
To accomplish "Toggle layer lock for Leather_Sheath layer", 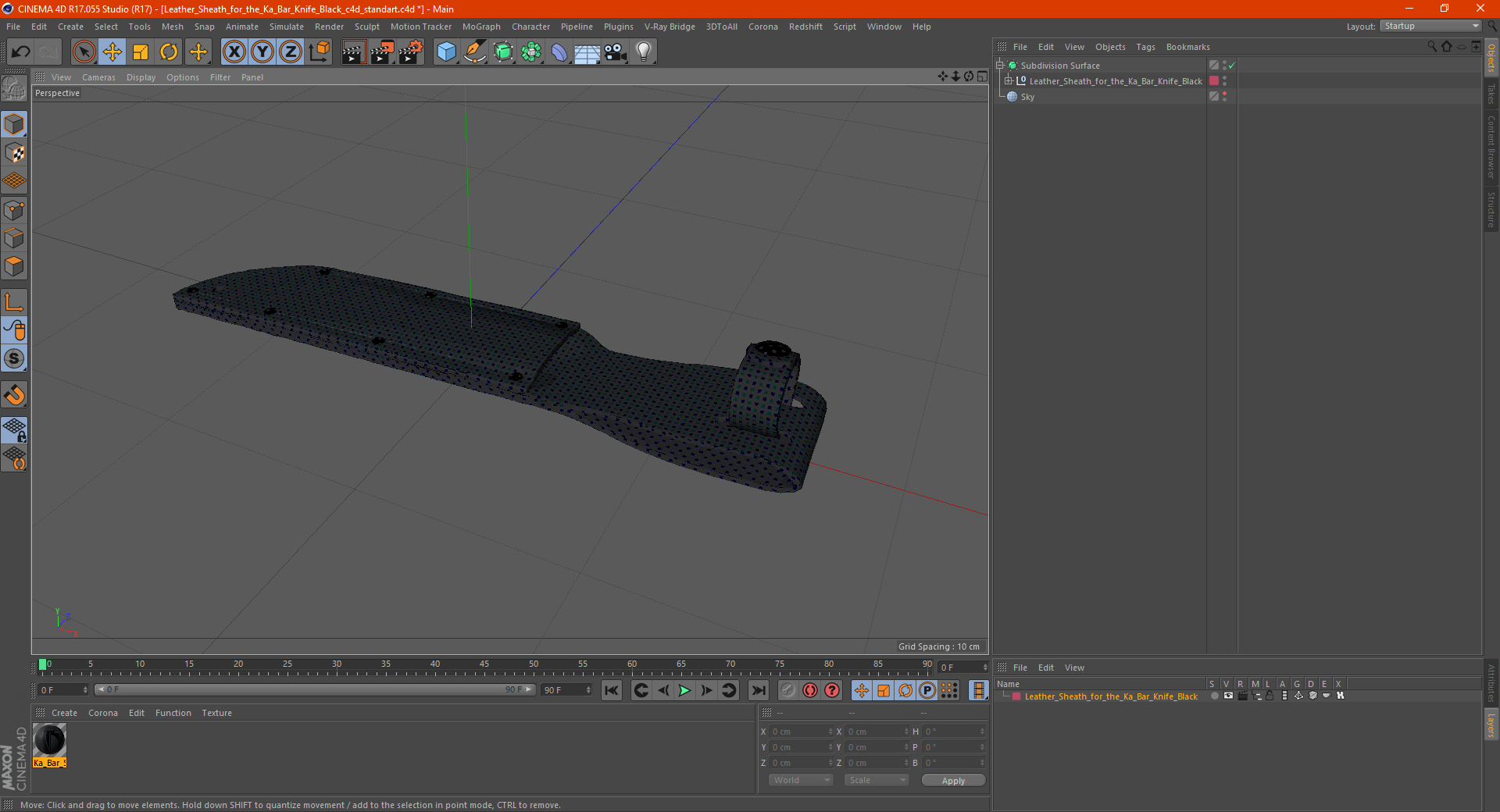I will [x=1270, y=696].
